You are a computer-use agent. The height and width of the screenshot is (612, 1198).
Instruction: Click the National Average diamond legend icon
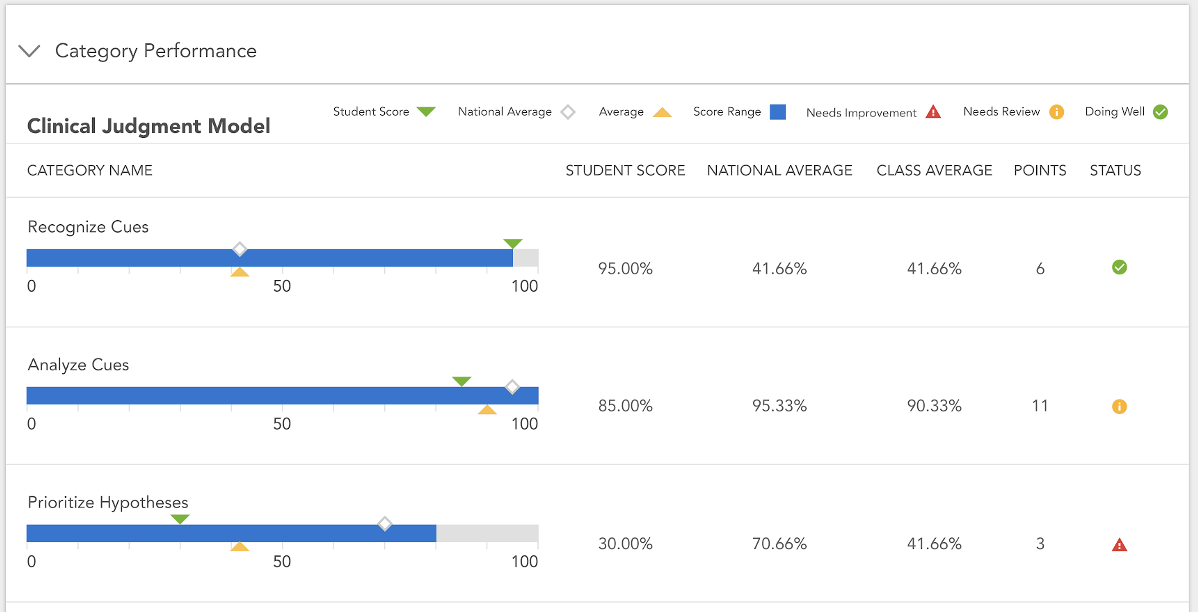[x=568, y=112]
